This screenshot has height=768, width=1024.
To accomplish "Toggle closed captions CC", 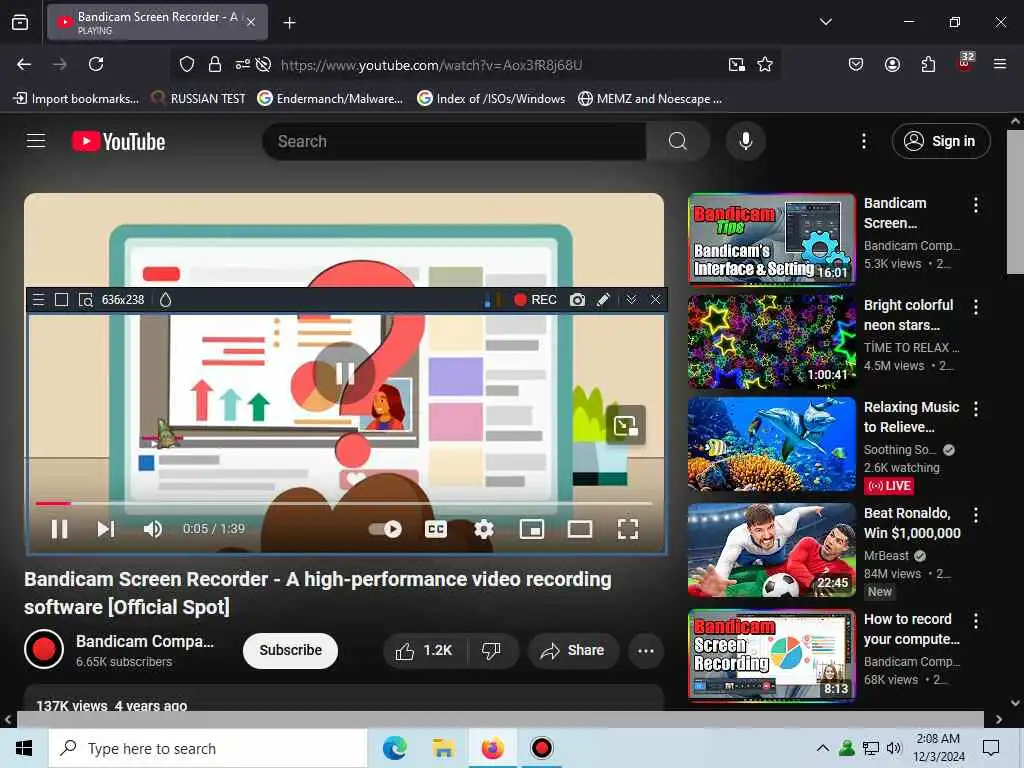I will (436, 529).
